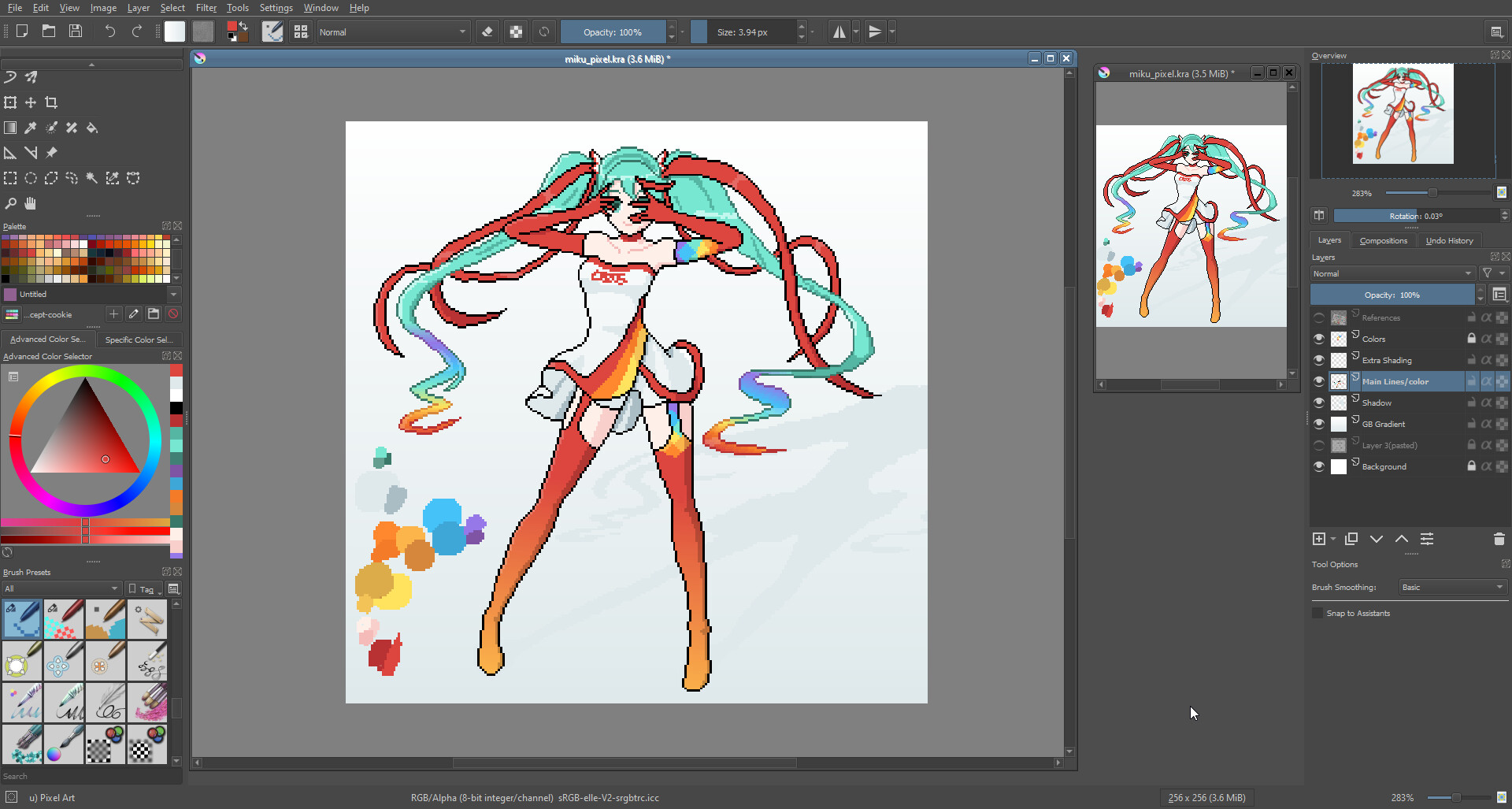
Task: Click the foreground red color swatch
Action: [x=232, y=28]
